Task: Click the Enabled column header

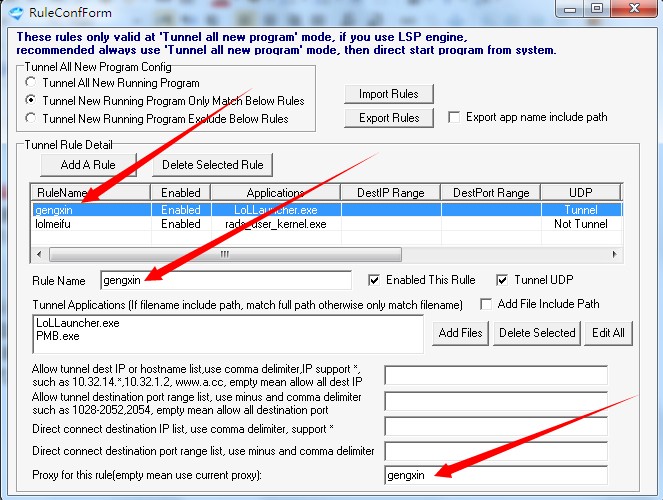Action: coord(181,193)
